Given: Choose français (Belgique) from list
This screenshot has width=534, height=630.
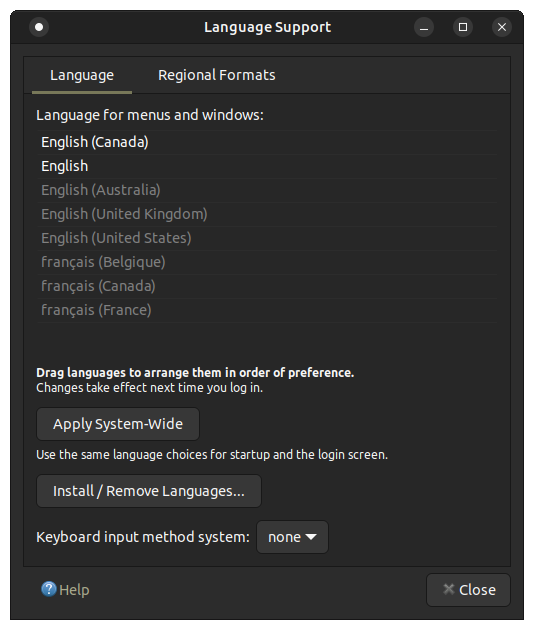Looking at the screenshot, I should (x=267, y=262).
